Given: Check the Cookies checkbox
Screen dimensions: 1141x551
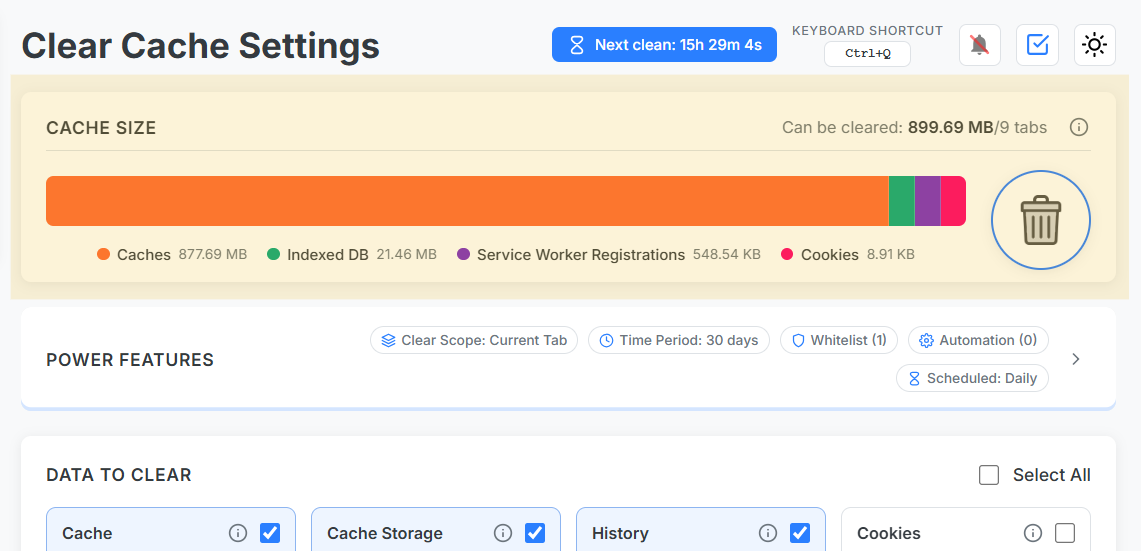Looking at the screenshot, I should tap(1065, 534).
